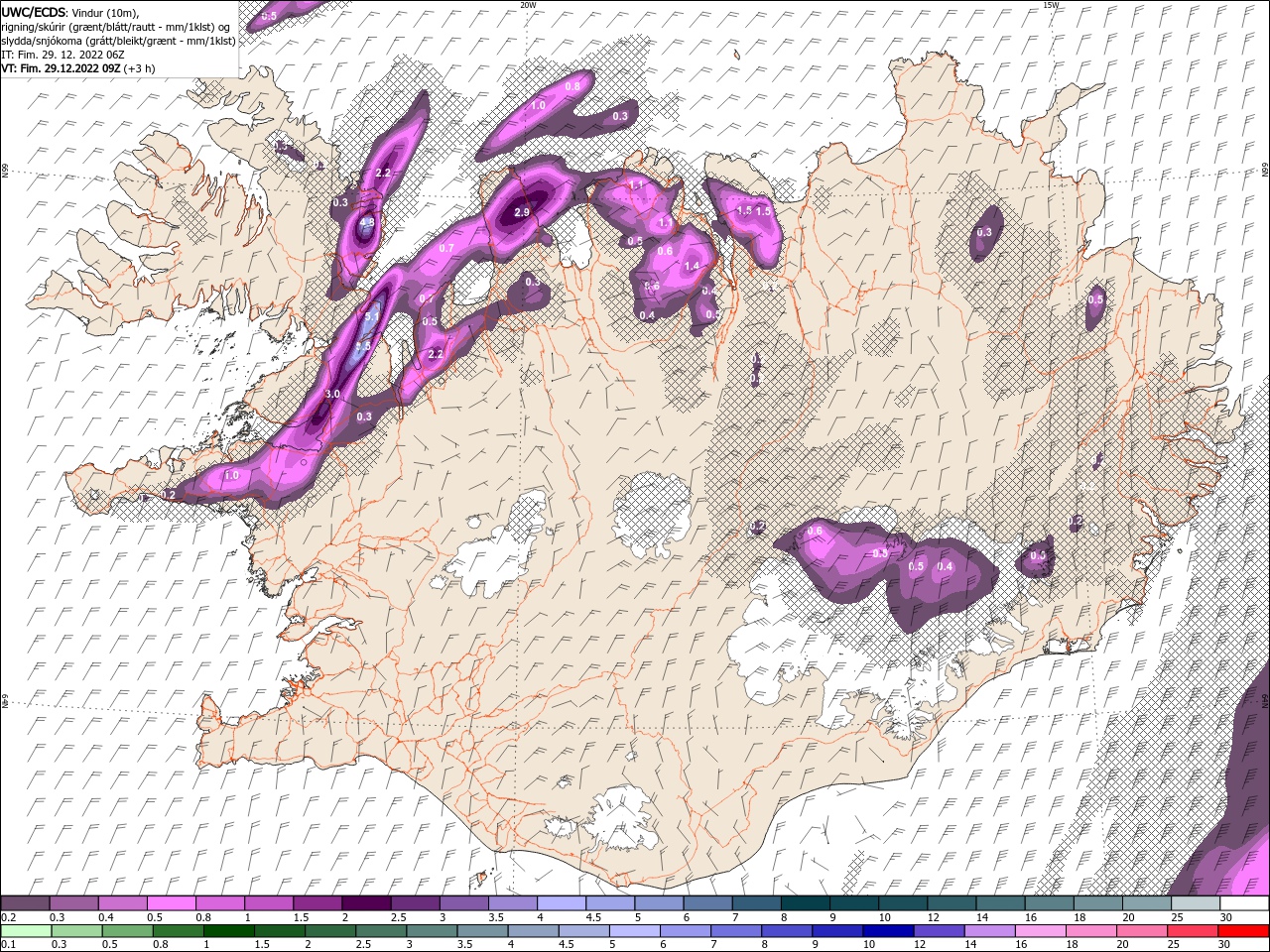Select upper legend swatch labeled 6
Image resolution: width=1270 pixels, height=952 pixels.
707,903
